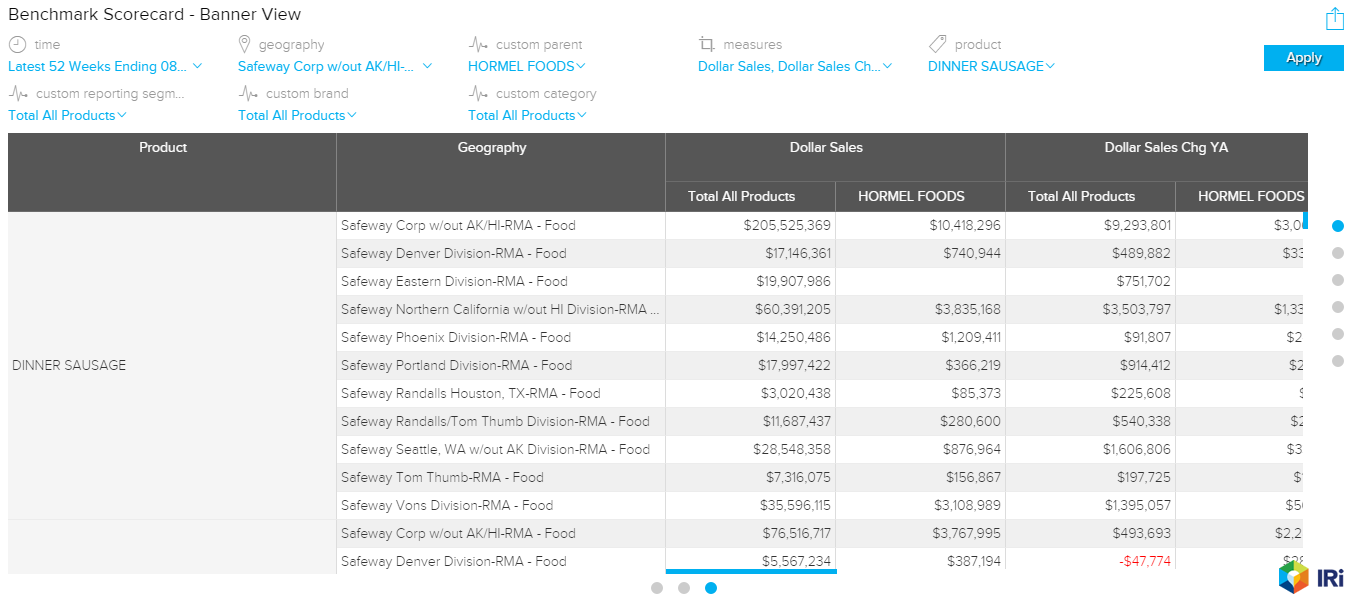The width and height of the screenshot is (1358, 603).
Task: Expand the HORMEL FOODS parent dropdown
Action: [x=526, y=67]
